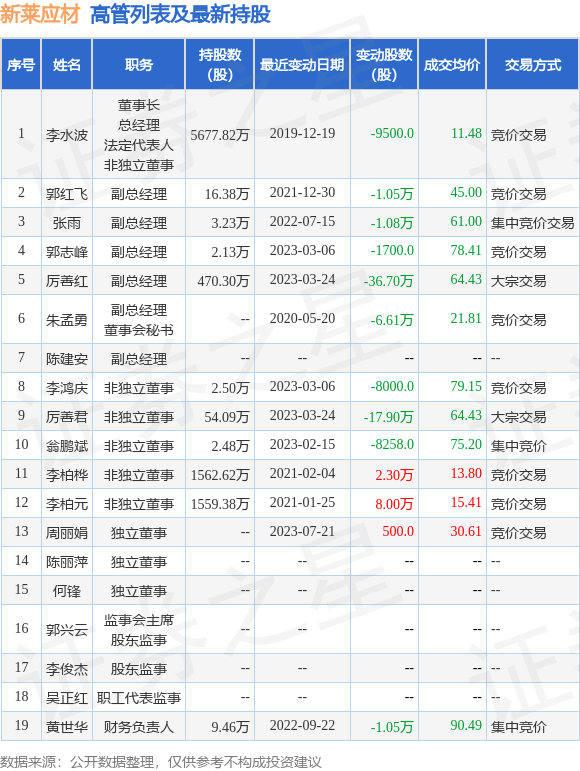Click the name 黄世华

(x=67, y=727)
